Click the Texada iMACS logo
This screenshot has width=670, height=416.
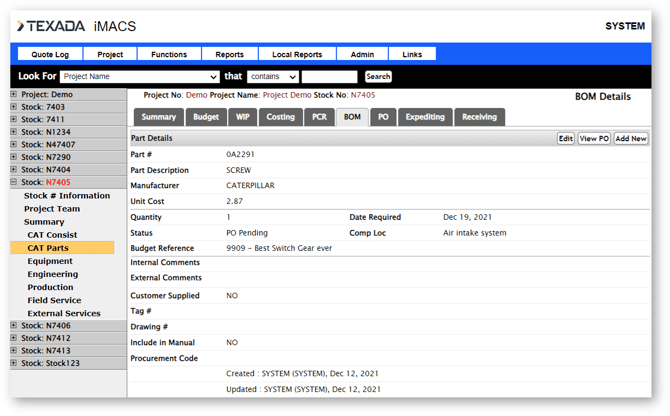coord(76,26)
